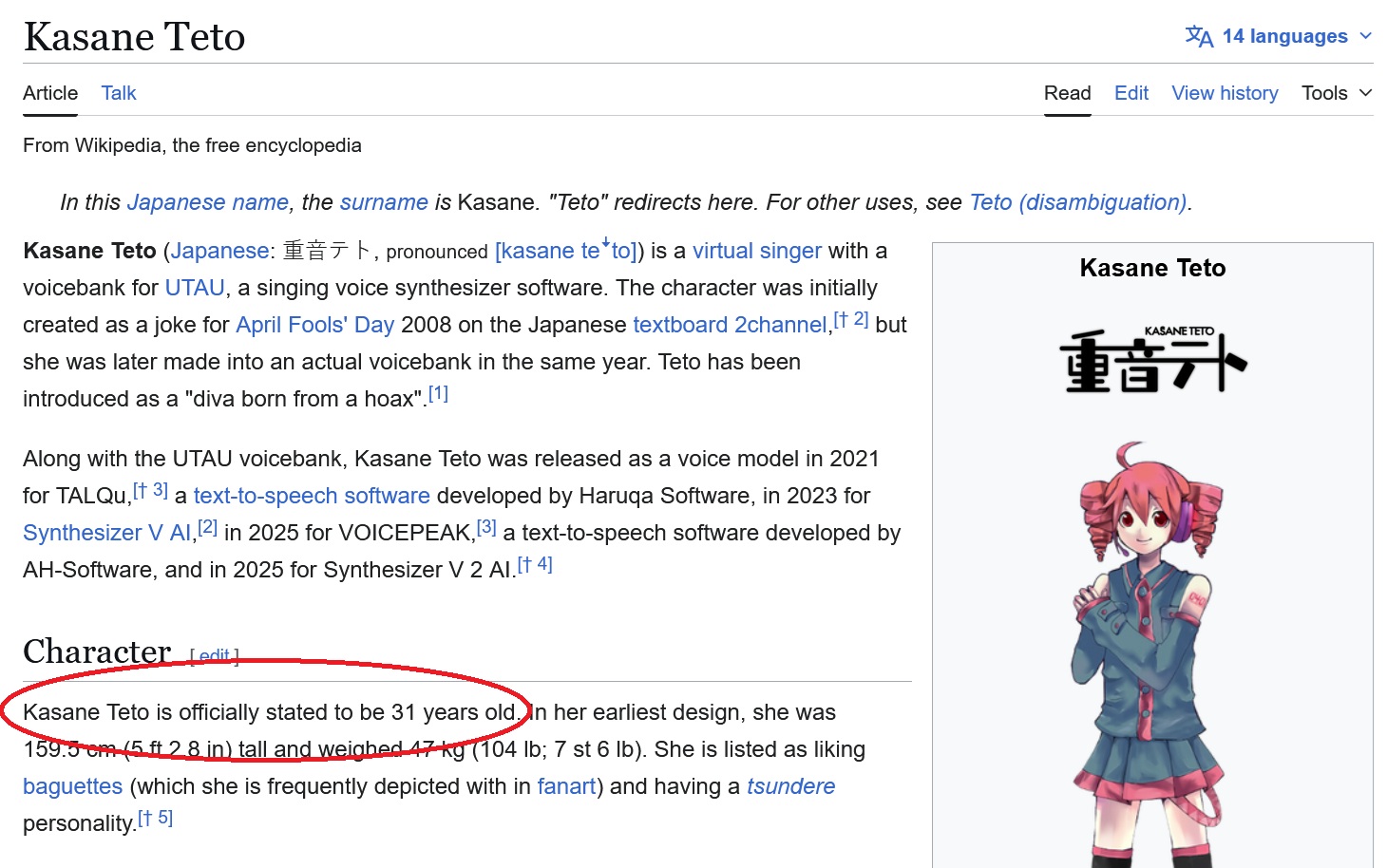Open the surname link
The image size is (1387, 868).
[x=384, y=202]
